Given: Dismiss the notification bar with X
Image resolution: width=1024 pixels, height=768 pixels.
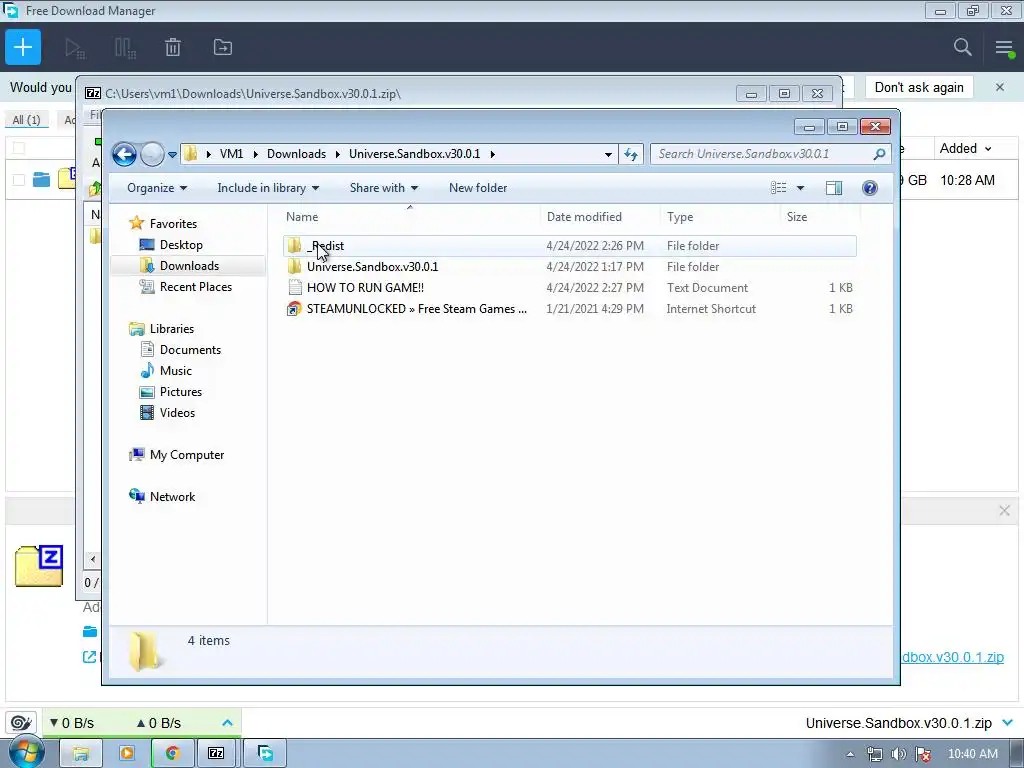Looking at the screenshot, I should [1000, 87].
